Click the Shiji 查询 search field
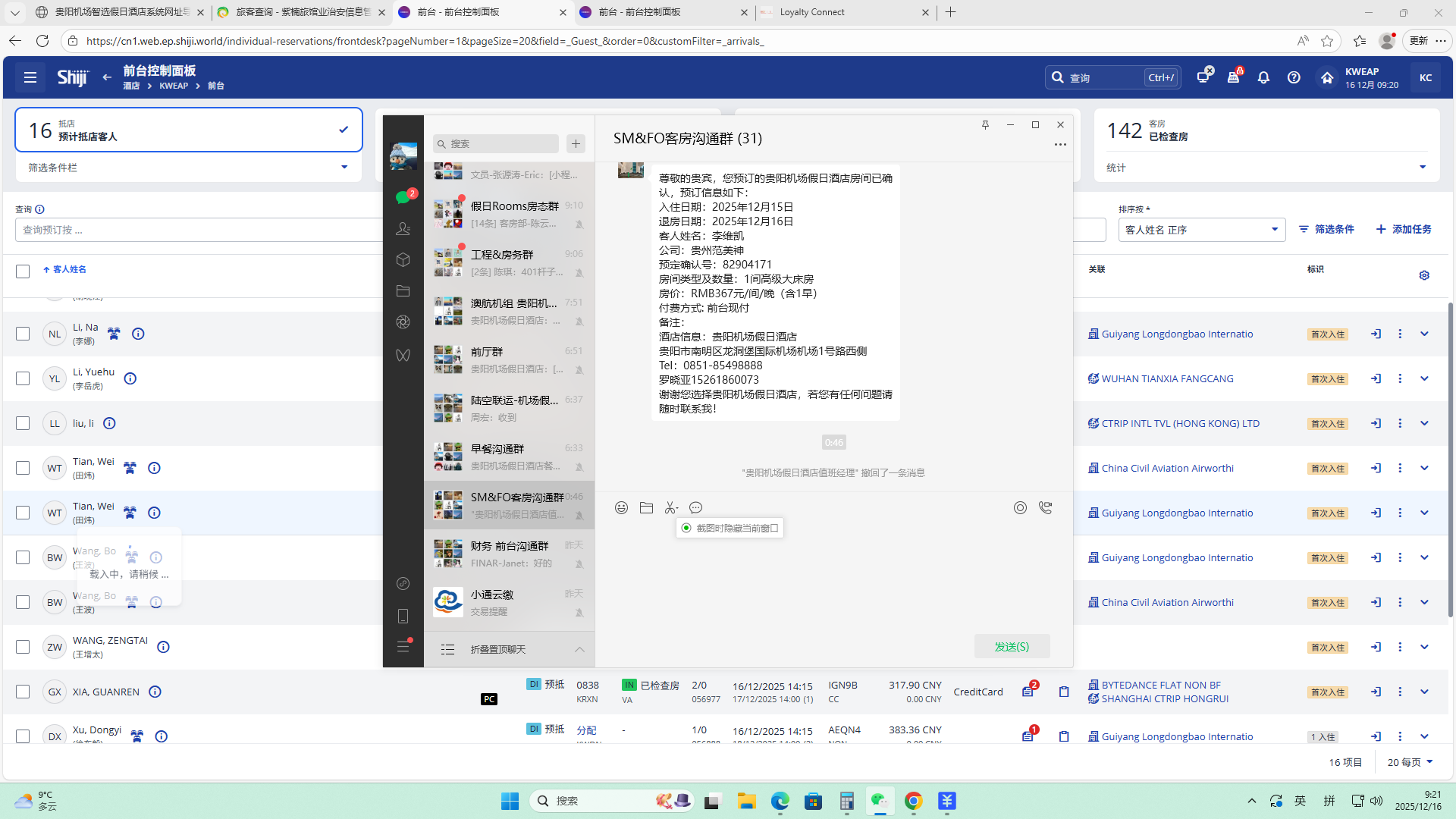The width and height of the screenshot is (1456, 819). (1103, 77)
